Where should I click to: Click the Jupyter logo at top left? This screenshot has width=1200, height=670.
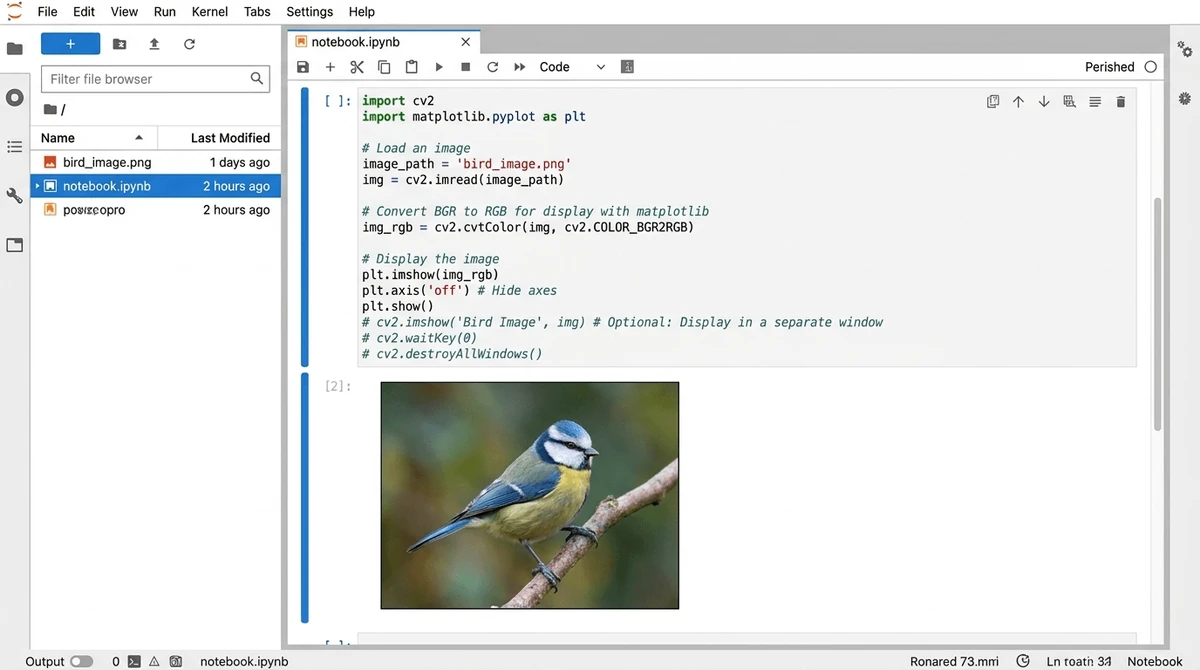14,12
